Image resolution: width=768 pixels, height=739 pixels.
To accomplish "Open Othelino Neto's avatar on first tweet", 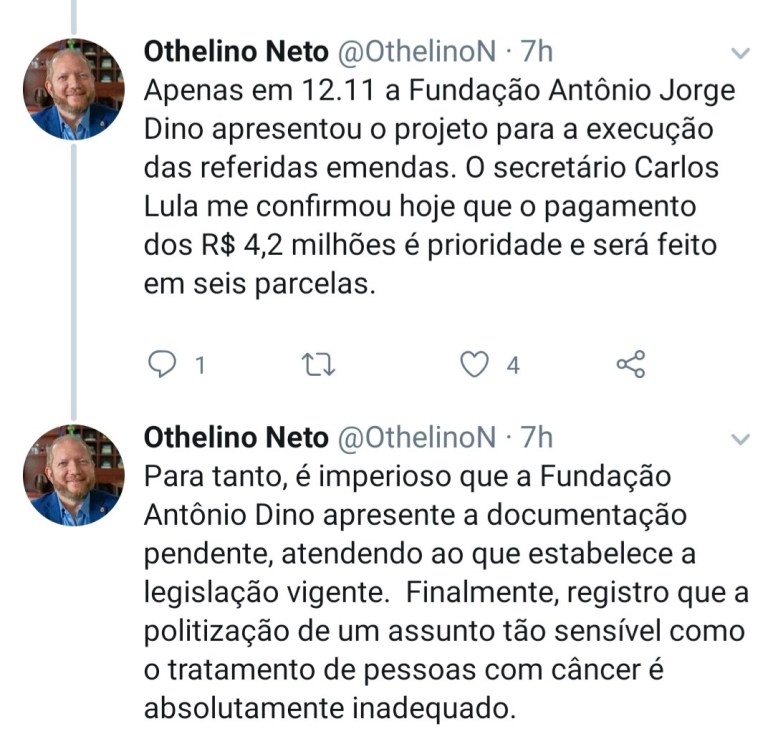I will pyautogui.click(x=73, y=89).
